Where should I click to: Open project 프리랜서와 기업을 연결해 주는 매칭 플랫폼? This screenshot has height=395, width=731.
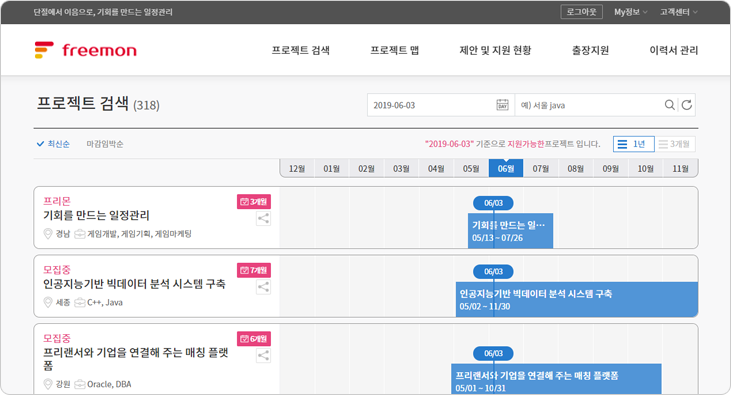click(136, 359)
